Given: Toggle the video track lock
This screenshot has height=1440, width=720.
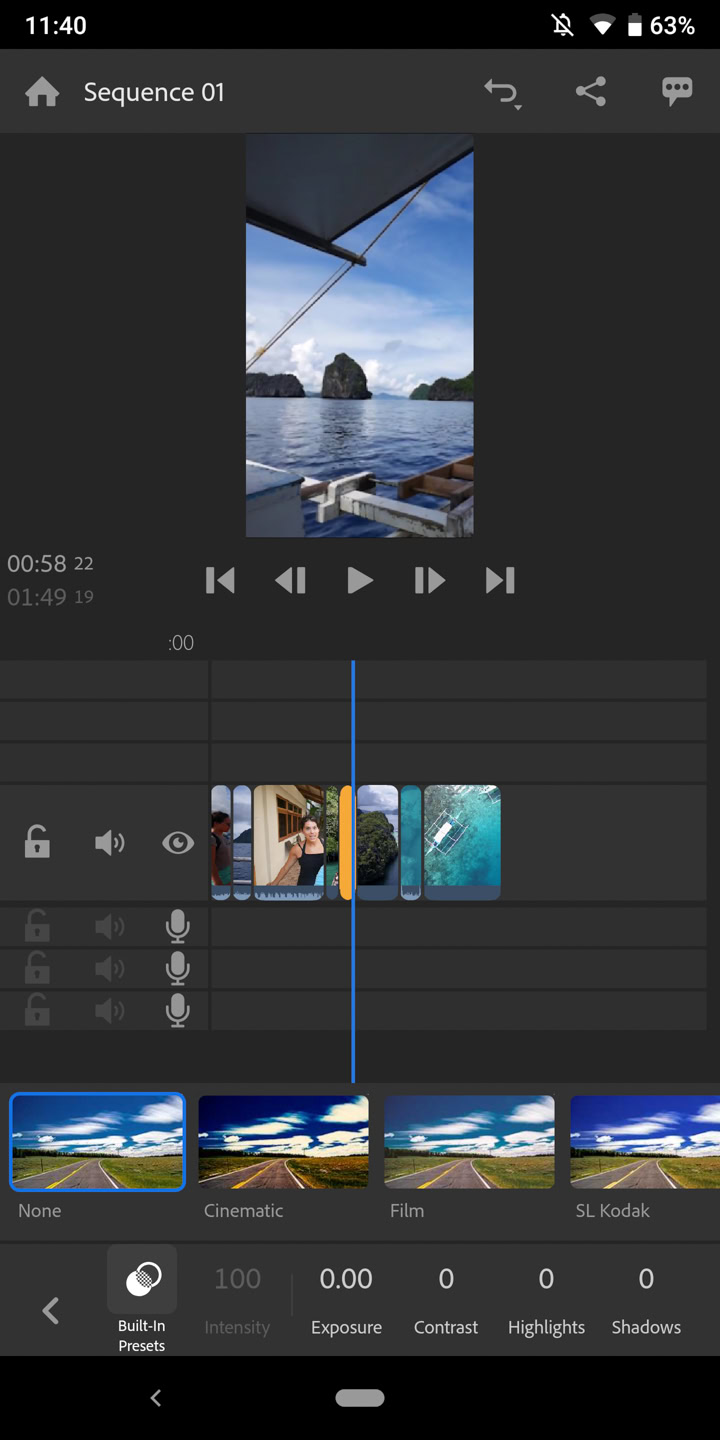Looking at the screenshot, I should tap(37, 843).
